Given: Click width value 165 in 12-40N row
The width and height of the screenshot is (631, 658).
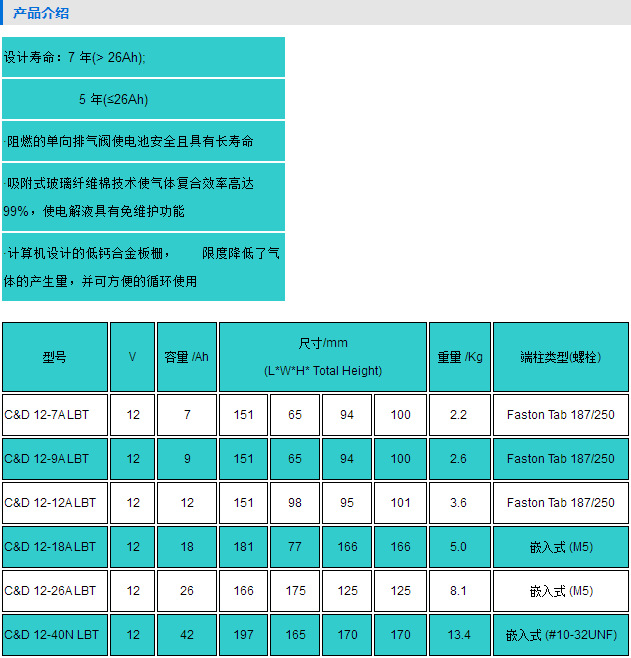Looking at the screenshot, I should click(295, 634).
